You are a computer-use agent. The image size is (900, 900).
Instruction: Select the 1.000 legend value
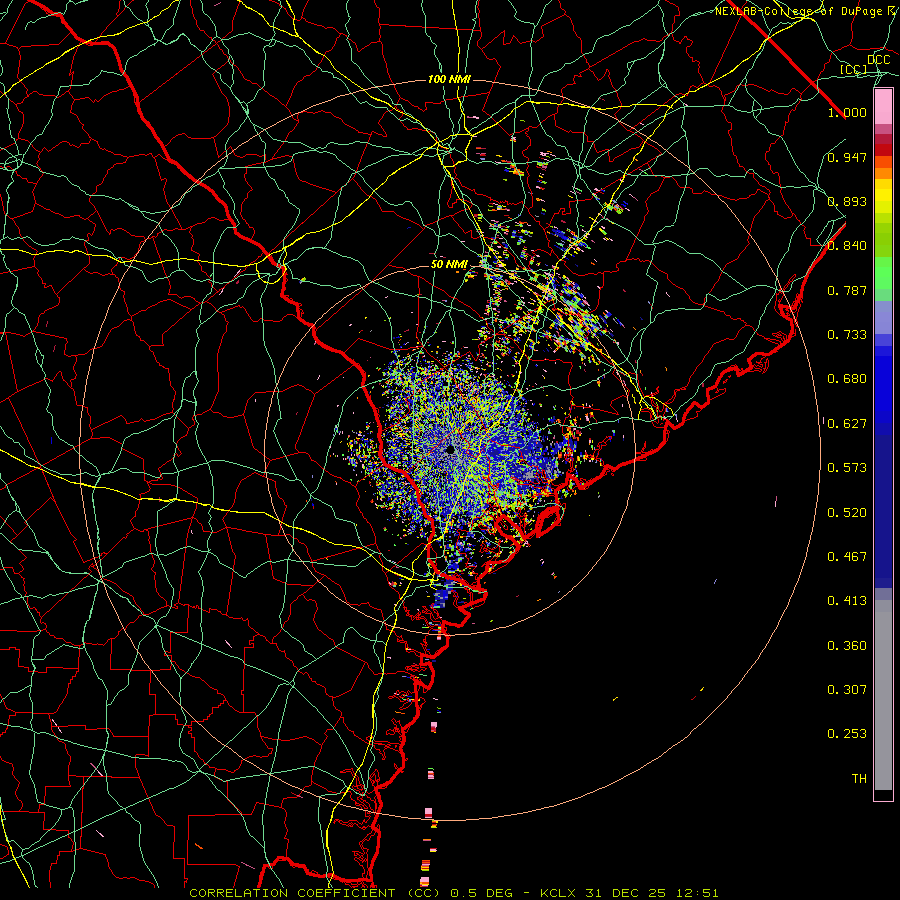click(x=847, y=112)
